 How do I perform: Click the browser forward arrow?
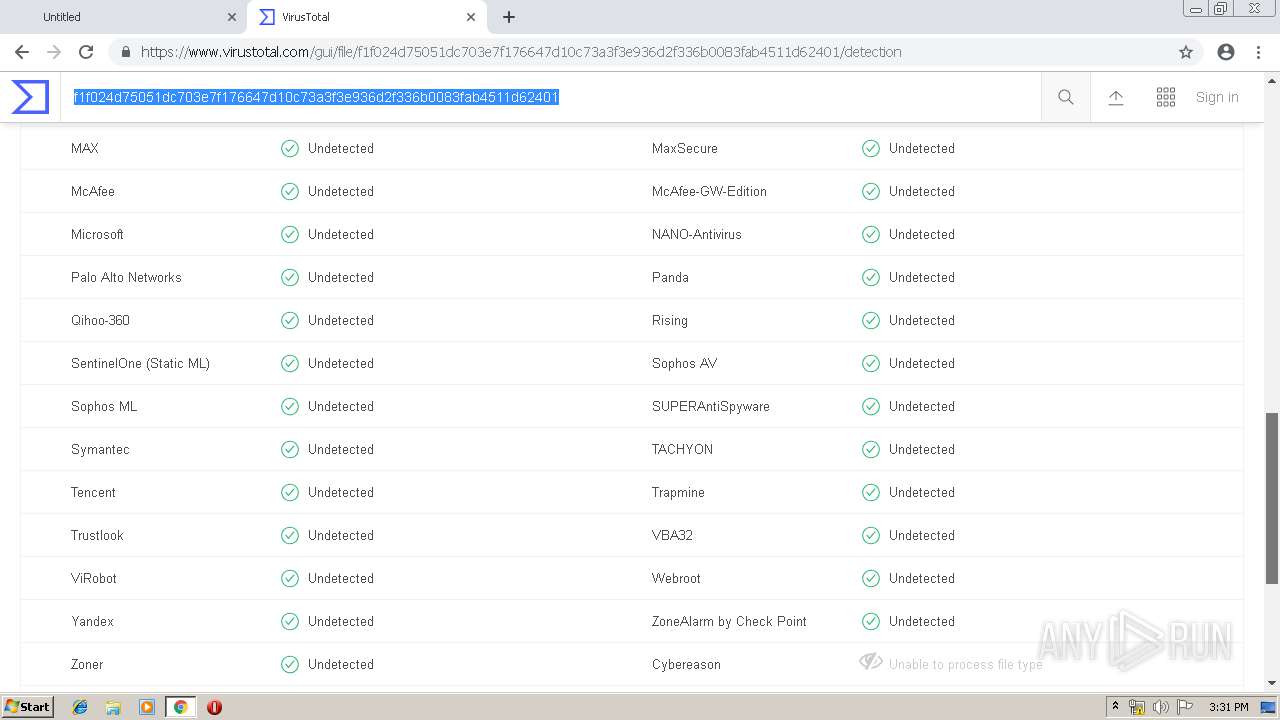pyautogui.click(x=54, y=52)
